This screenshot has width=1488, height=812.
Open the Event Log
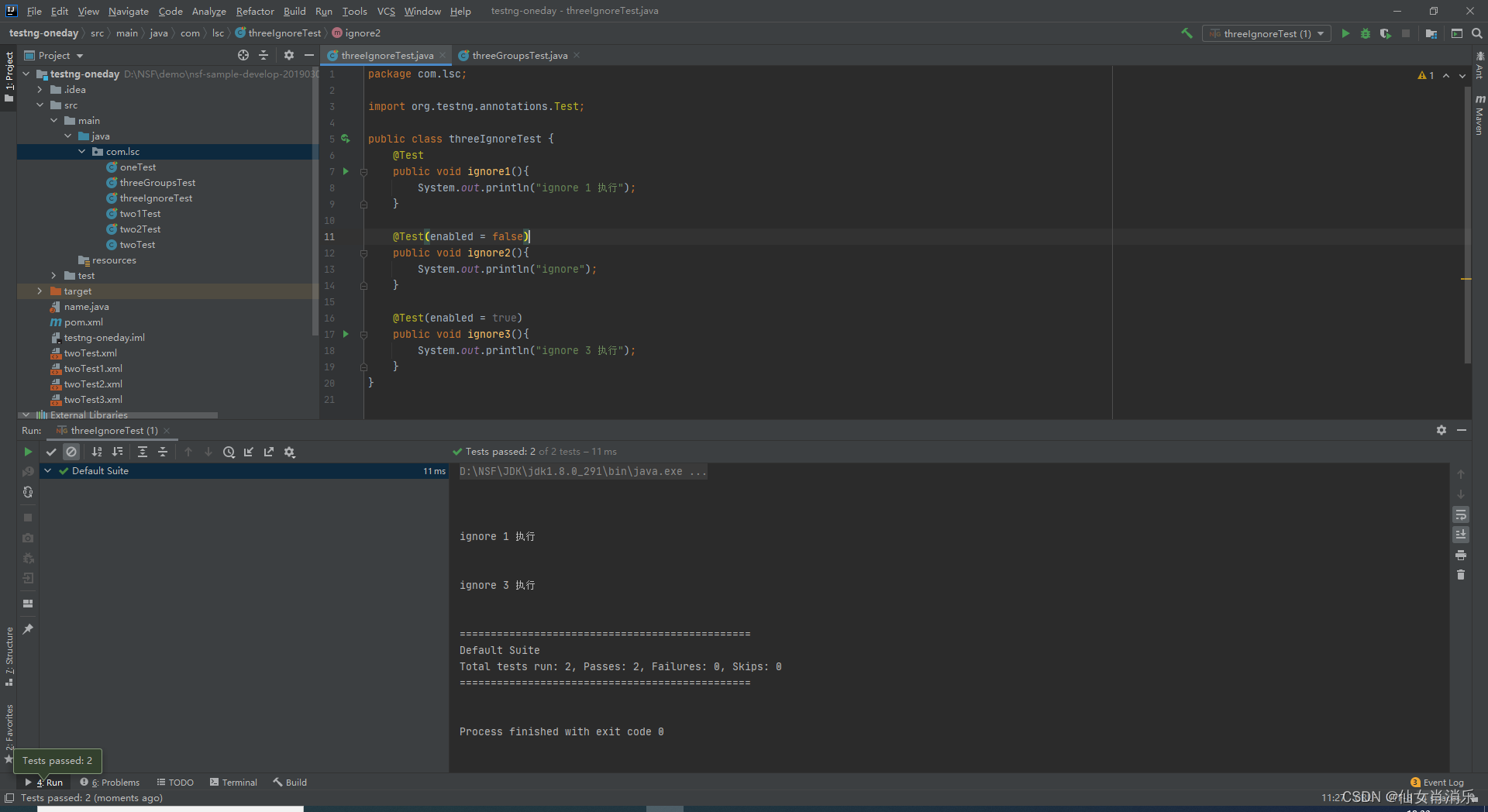coord(1438,782)
